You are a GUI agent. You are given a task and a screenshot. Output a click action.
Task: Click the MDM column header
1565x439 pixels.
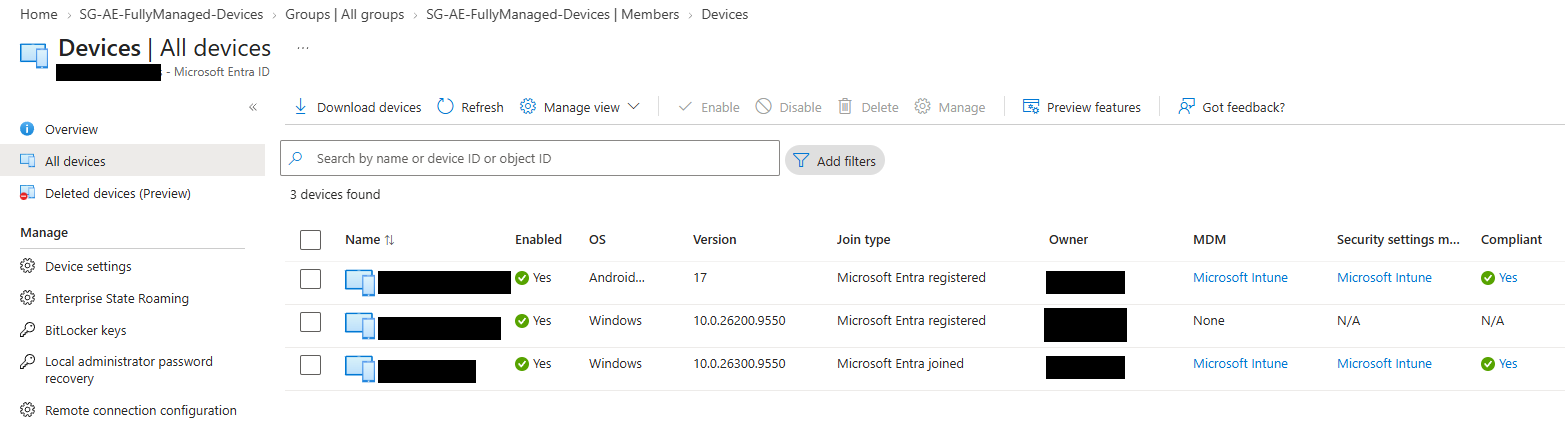1209,240
